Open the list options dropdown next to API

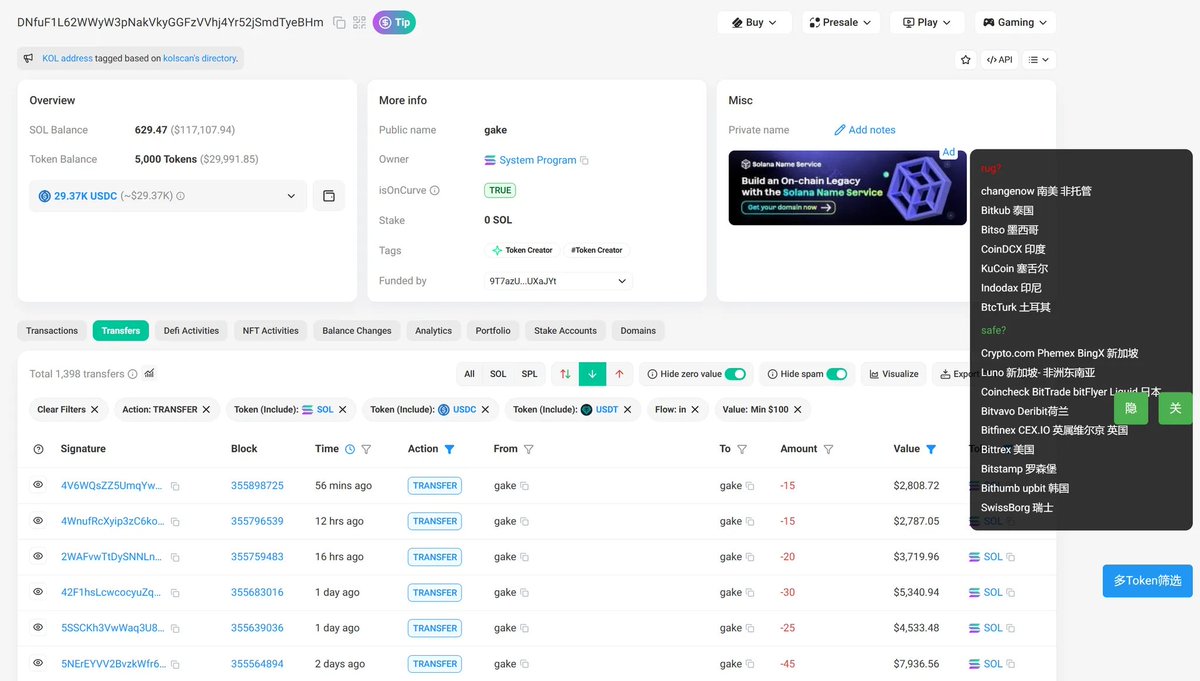click(x=1039, y=60)
